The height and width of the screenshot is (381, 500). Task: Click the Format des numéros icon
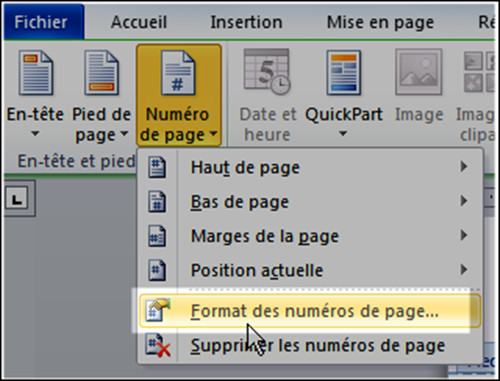point(158,310)
